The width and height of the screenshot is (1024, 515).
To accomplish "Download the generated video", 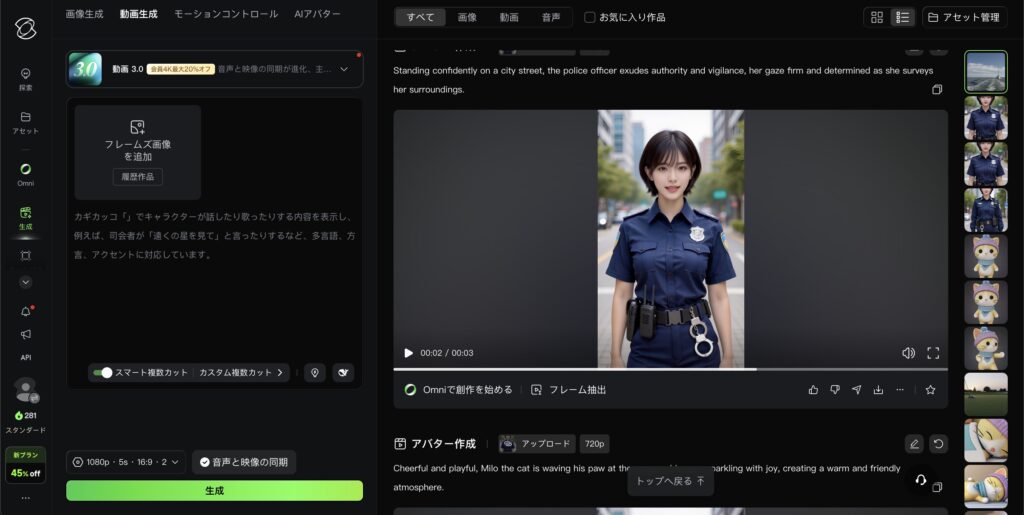I will pyautogui.click(x=878, y=390).
